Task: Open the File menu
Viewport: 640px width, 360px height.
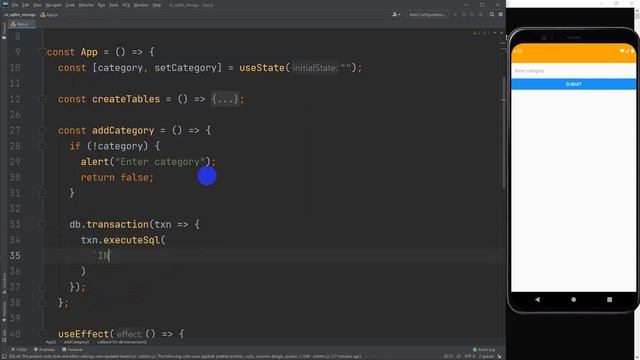Action: (15, 5)
